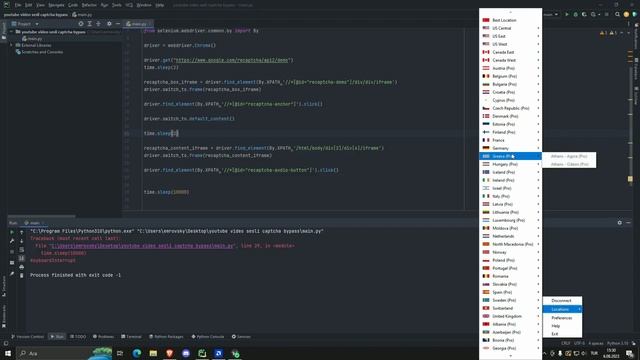Choose Best Location in VPN menu

[x=510, y=20]
